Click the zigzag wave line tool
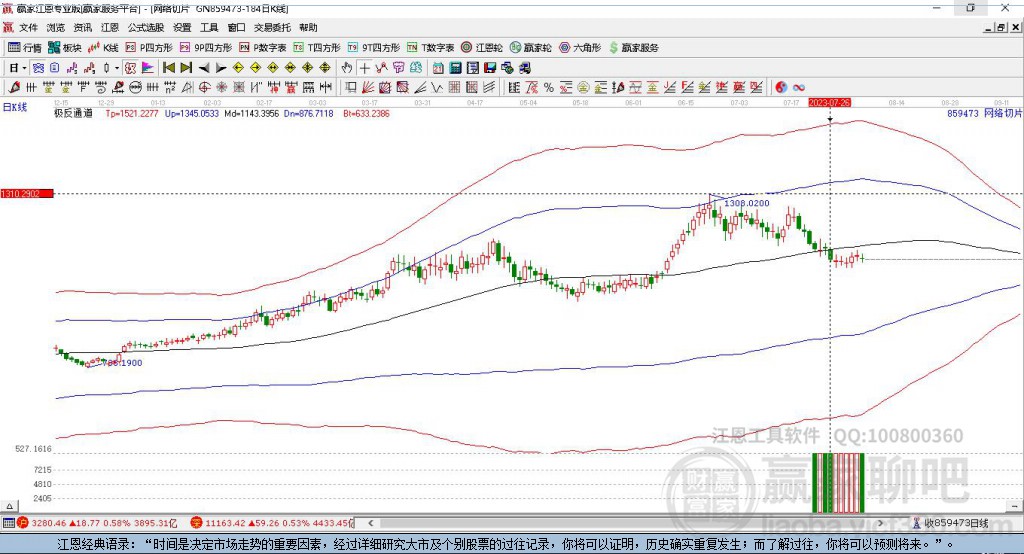 [437, 87]
